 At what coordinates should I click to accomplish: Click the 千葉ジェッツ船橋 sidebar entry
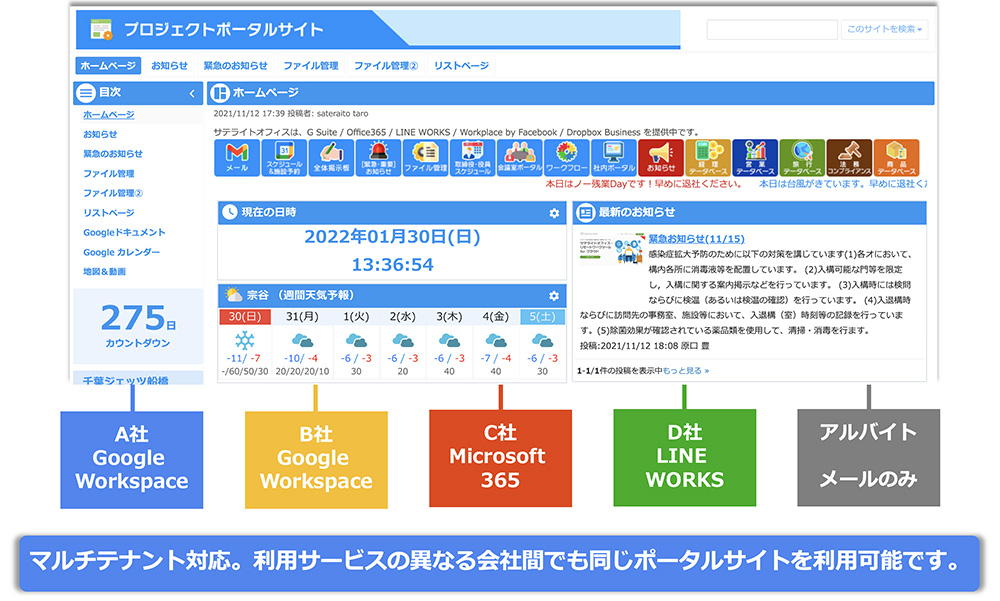point(126,380)
